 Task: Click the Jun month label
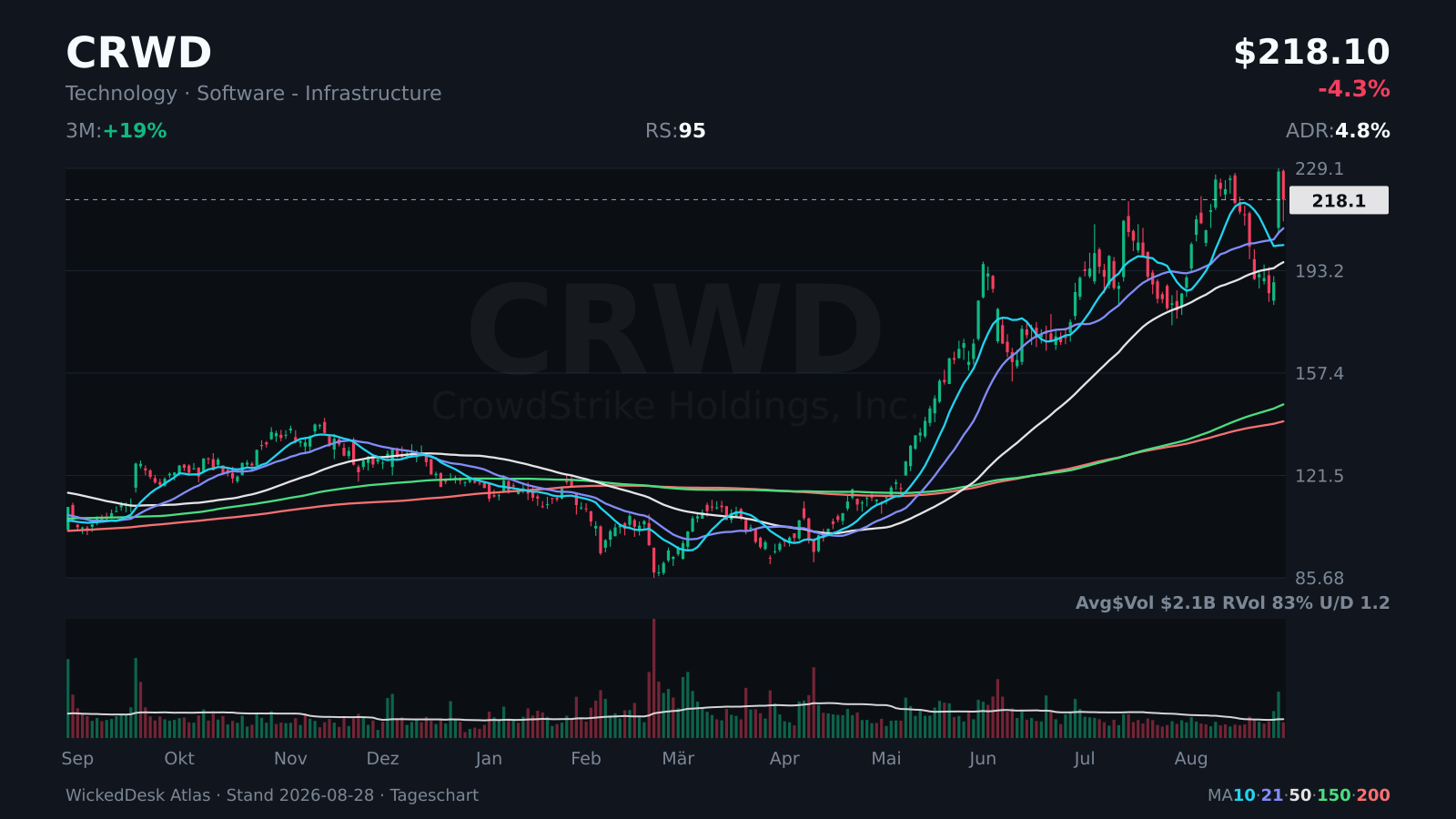pos(983,759)
